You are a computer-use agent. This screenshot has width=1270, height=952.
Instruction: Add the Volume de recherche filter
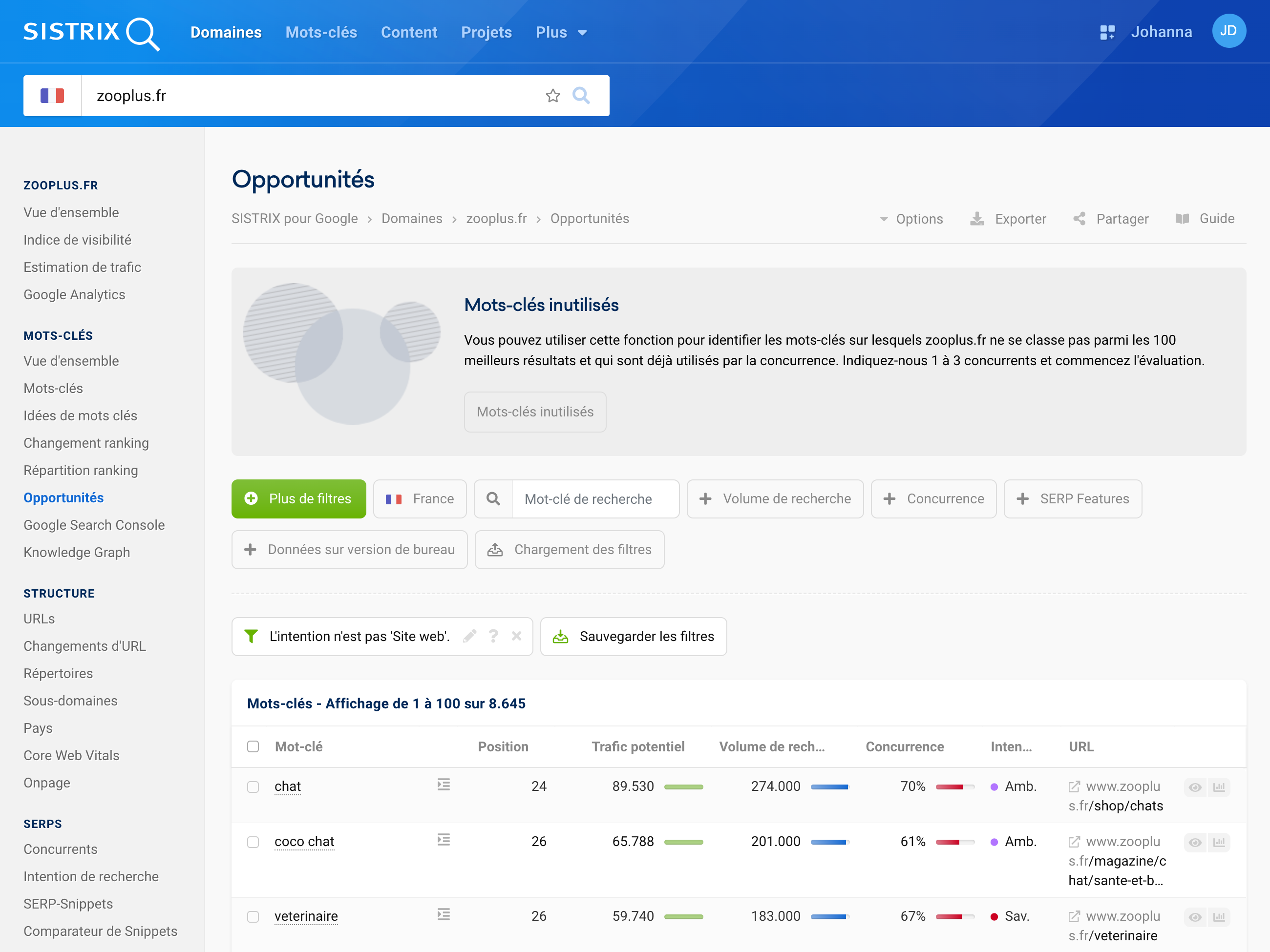click(x=775, y=498)
